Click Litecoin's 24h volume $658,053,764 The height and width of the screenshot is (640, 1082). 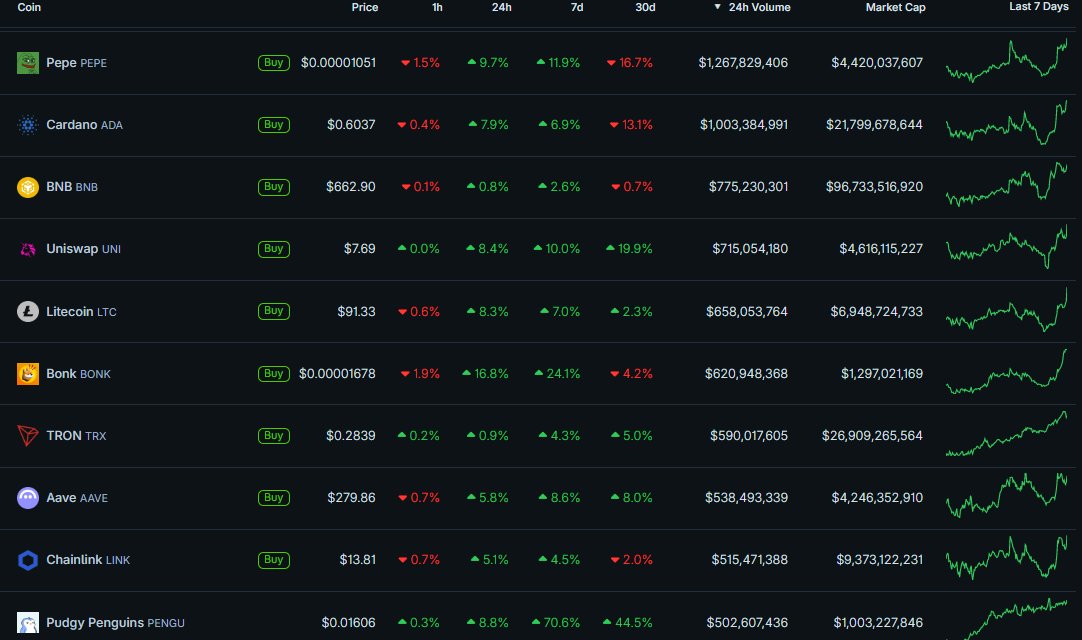747,311
